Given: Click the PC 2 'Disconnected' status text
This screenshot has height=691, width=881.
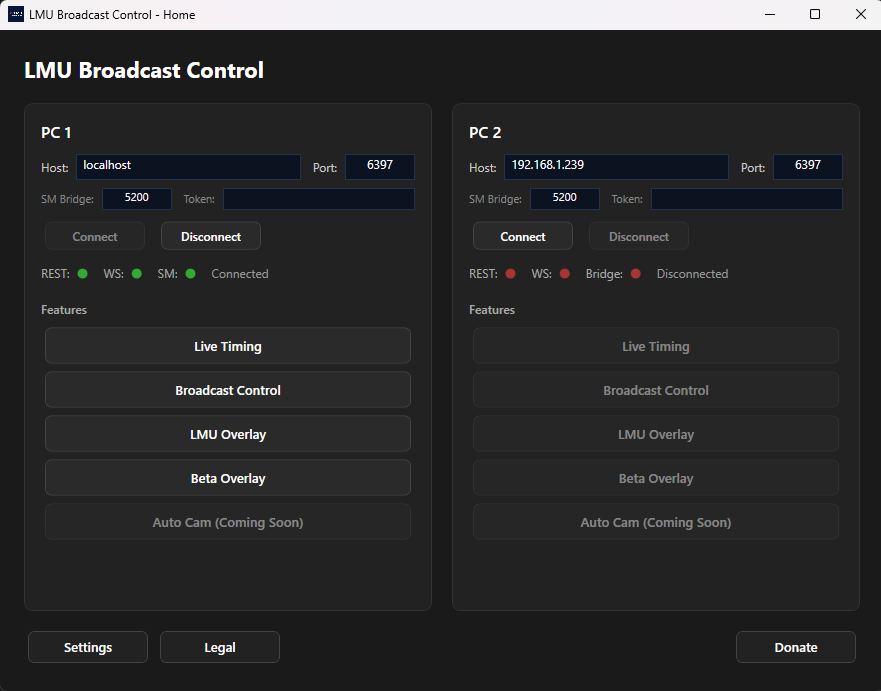Looking at the screenshot, I should pos(693,274).
